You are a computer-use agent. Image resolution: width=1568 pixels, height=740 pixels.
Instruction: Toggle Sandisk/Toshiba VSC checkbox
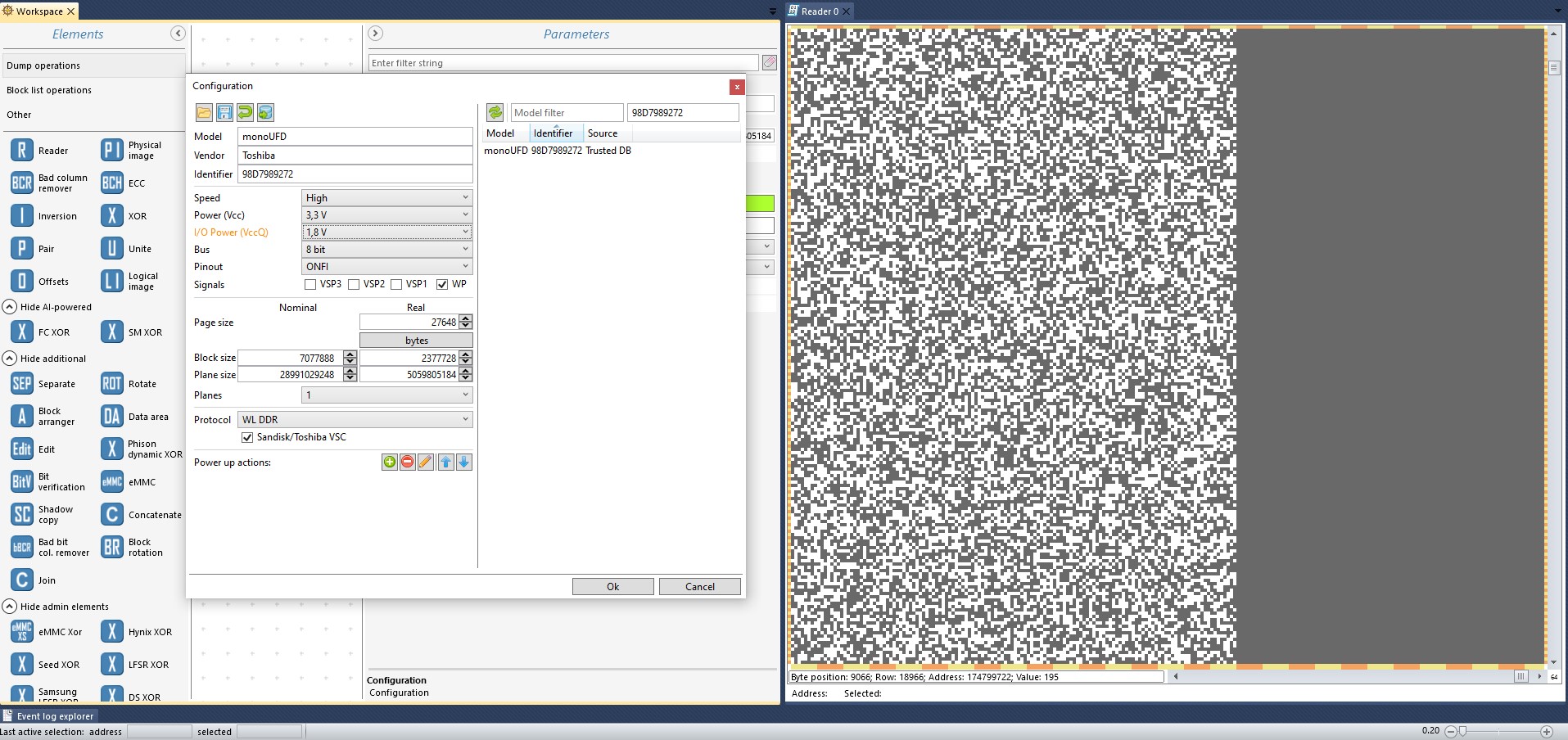tap(247, 438)
